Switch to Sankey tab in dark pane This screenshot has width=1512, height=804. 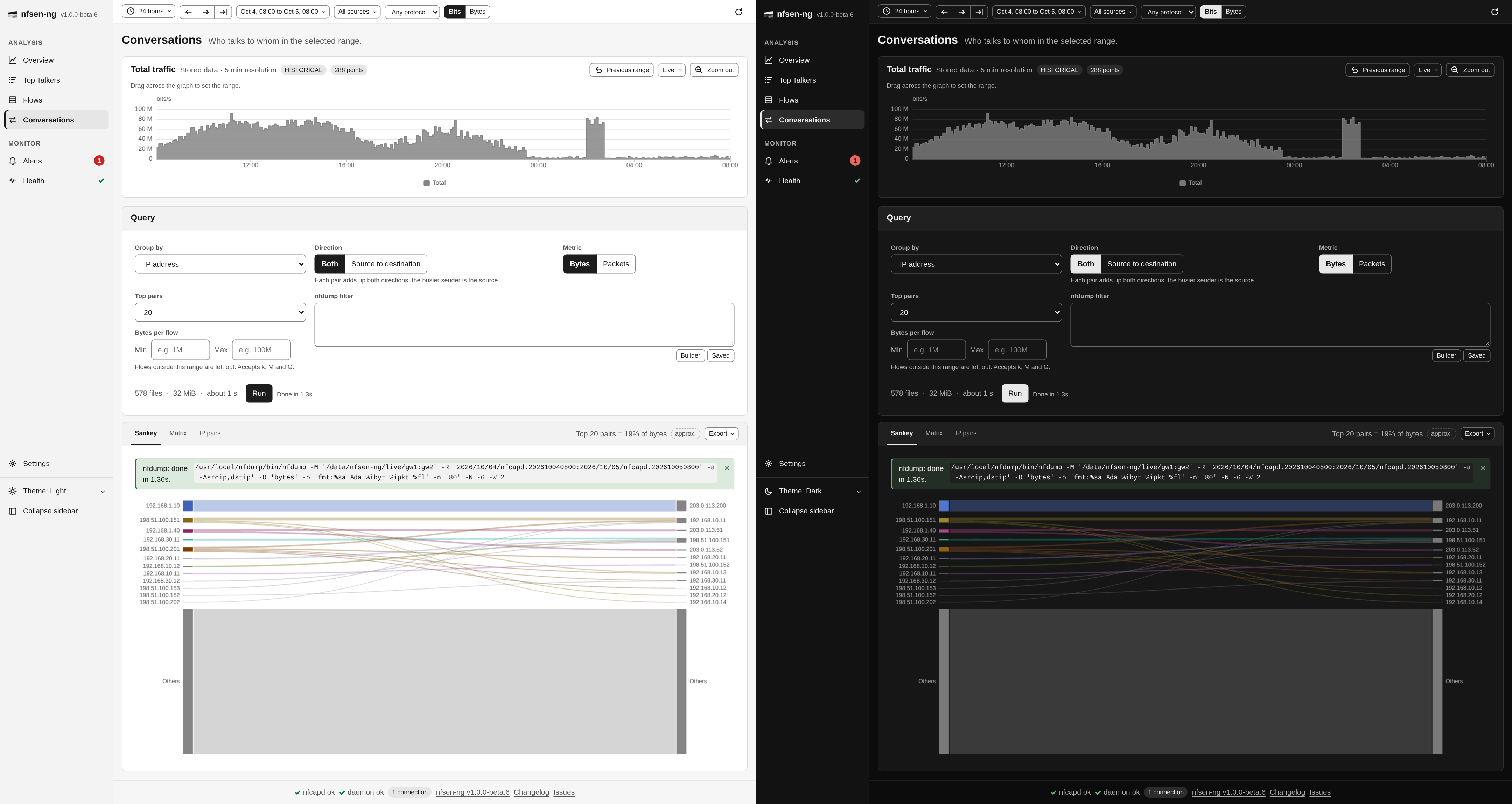(x=902, y=433)
